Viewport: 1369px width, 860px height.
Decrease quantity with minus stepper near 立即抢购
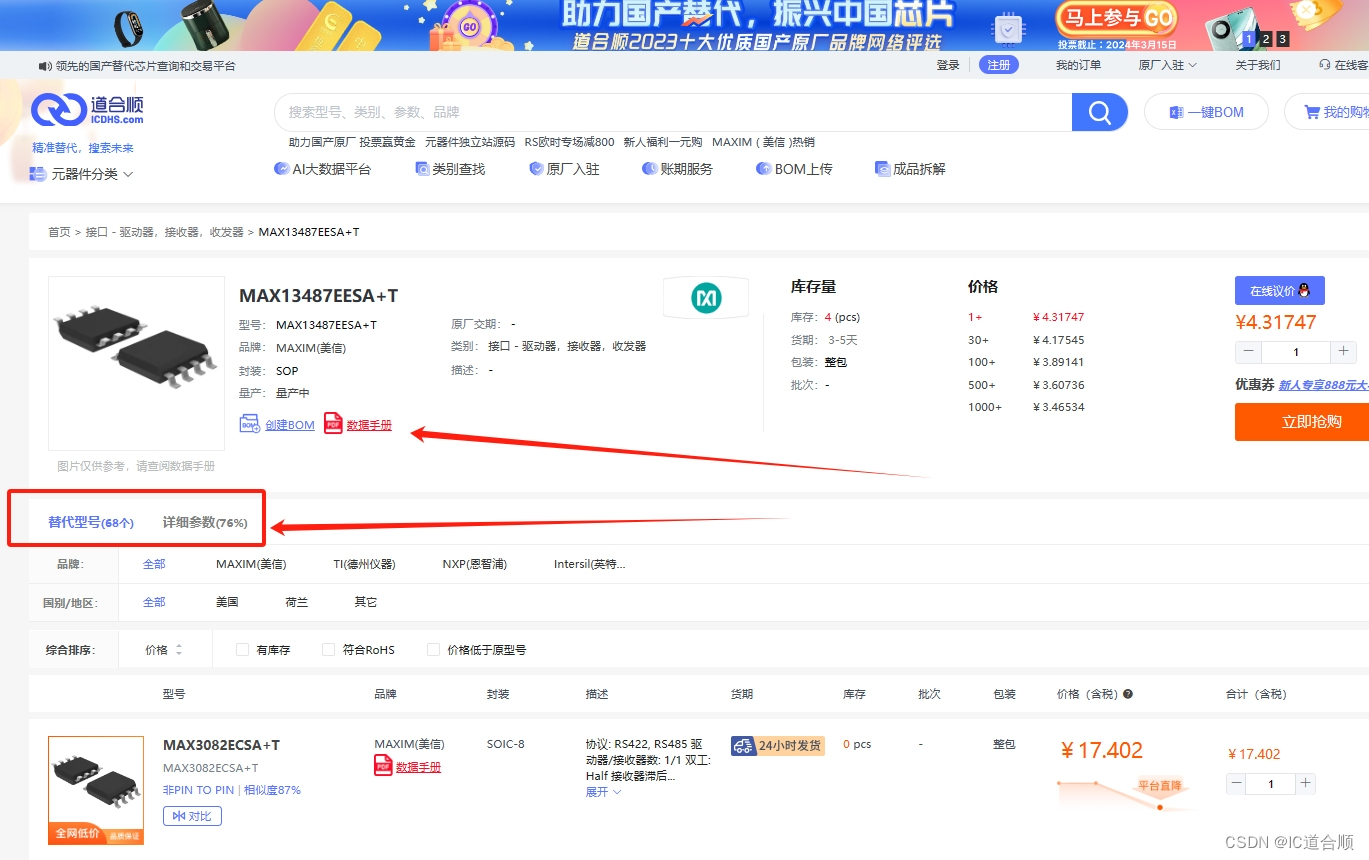coord(1248,352)
